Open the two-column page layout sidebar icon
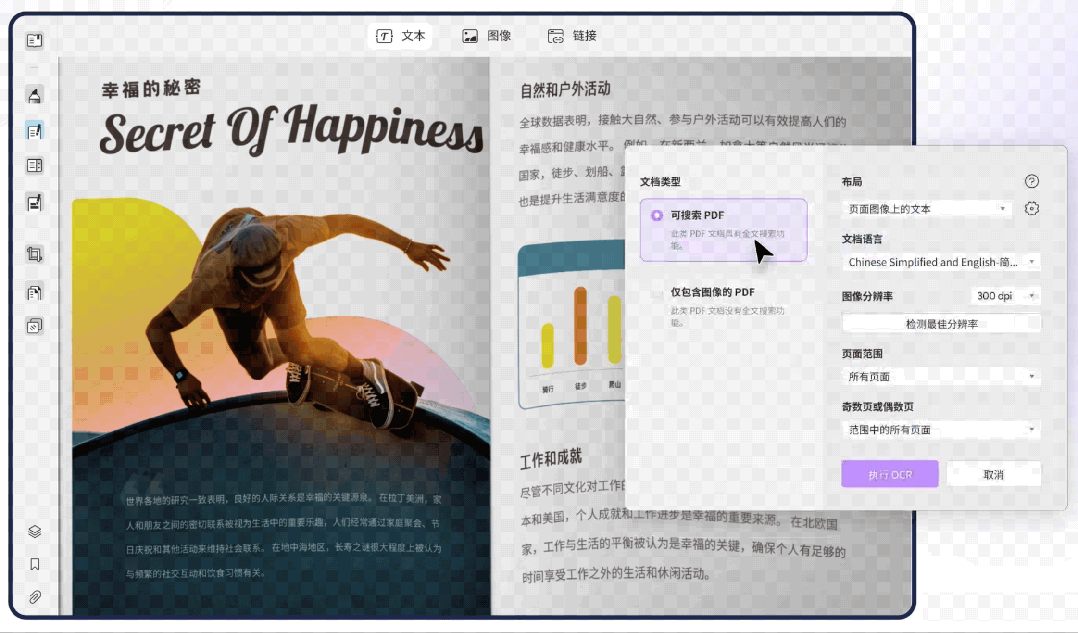Screen dimensions: 1078x633 (x=34, y=166)
